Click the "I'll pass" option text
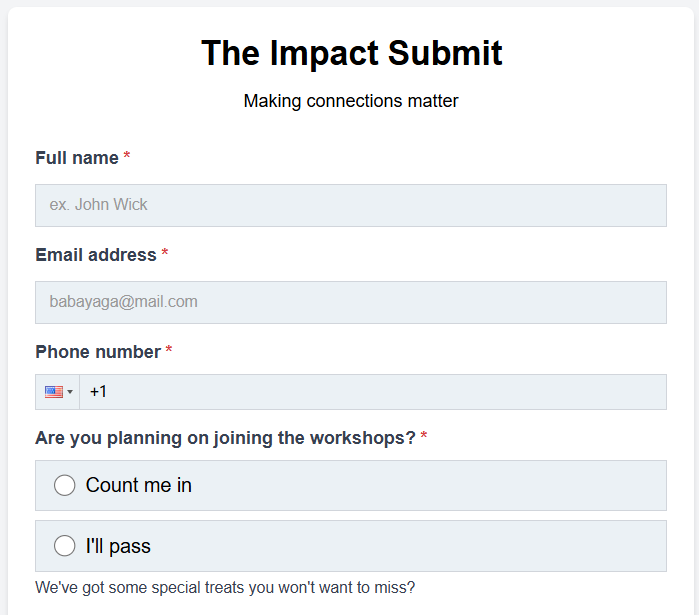This screenshot has width=699, height=615. coord(118,546)
